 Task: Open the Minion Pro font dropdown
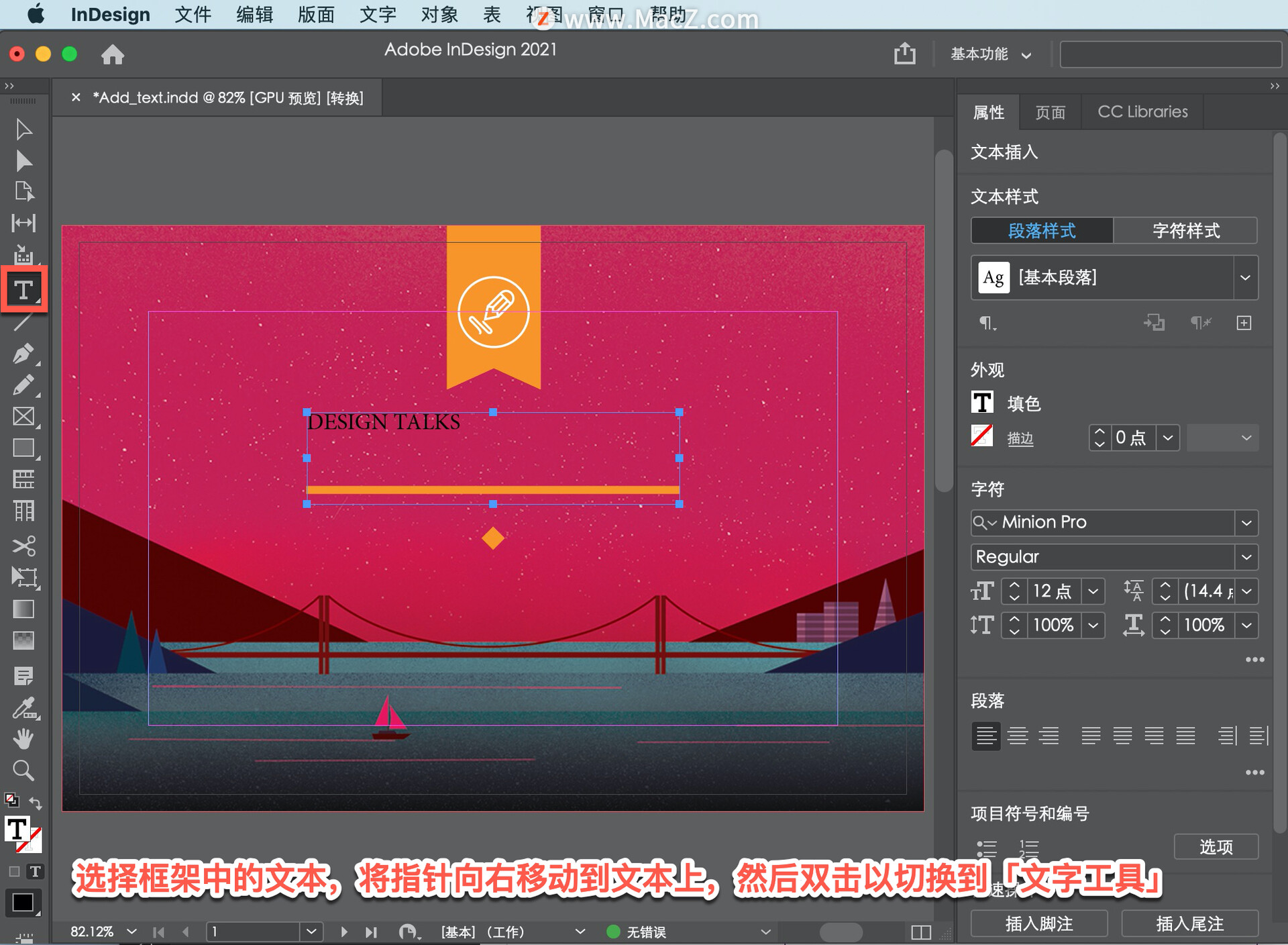pyautogui.click(x=1246, y=523)
